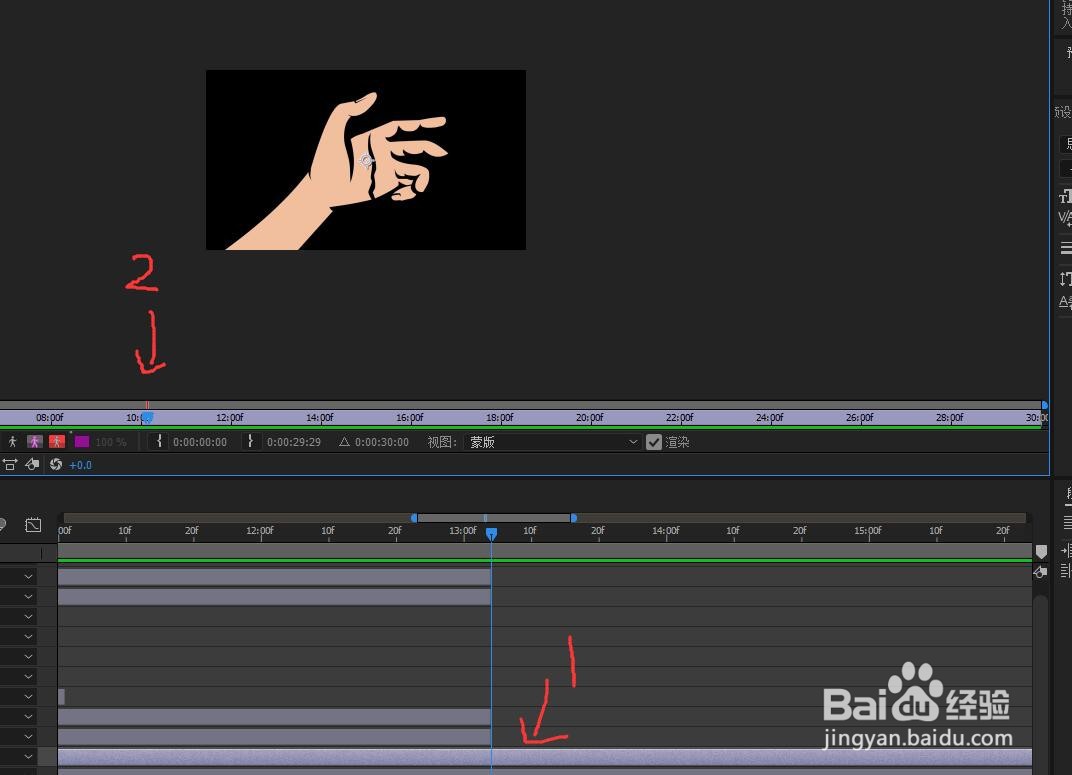Screen dimensions: 1072x775
Task: Select the second layer duration bar
Action: pyautogui.click(x=274, y=597)
